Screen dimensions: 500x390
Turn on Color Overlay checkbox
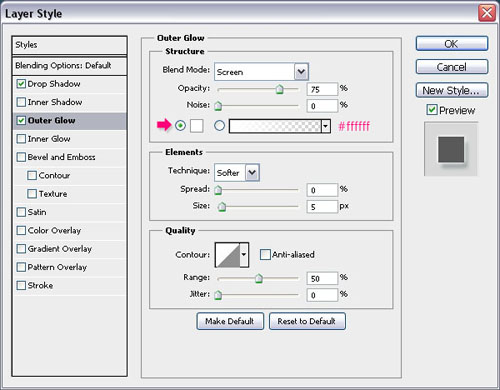21,230
